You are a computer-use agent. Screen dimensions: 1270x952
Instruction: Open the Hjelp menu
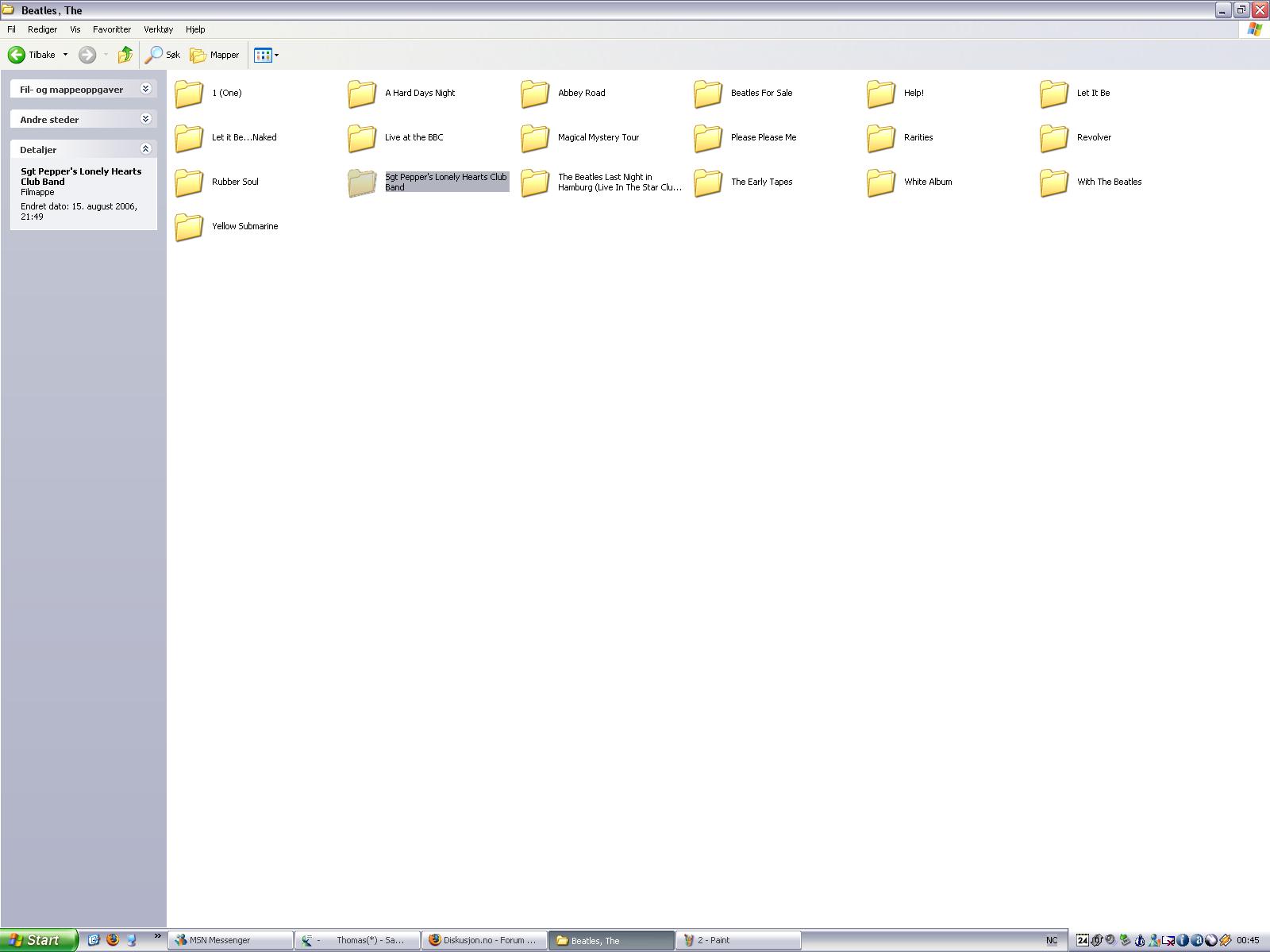tap(195, 29)
